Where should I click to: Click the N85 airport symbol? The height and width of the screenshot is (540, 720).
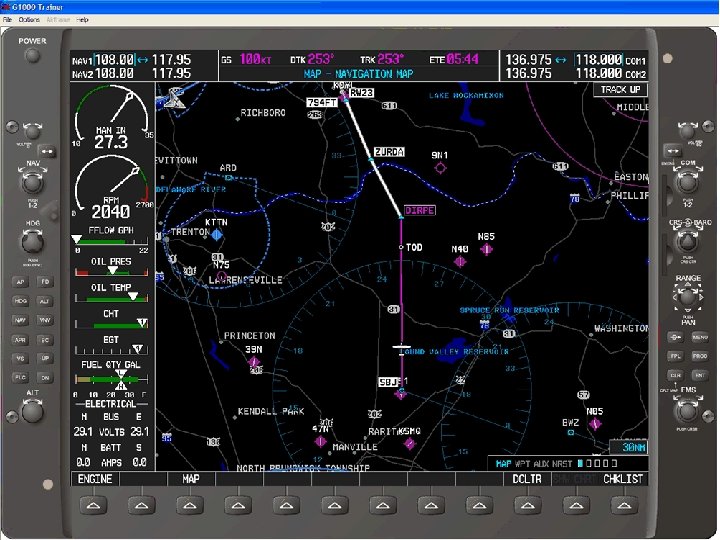pos(486,249)
